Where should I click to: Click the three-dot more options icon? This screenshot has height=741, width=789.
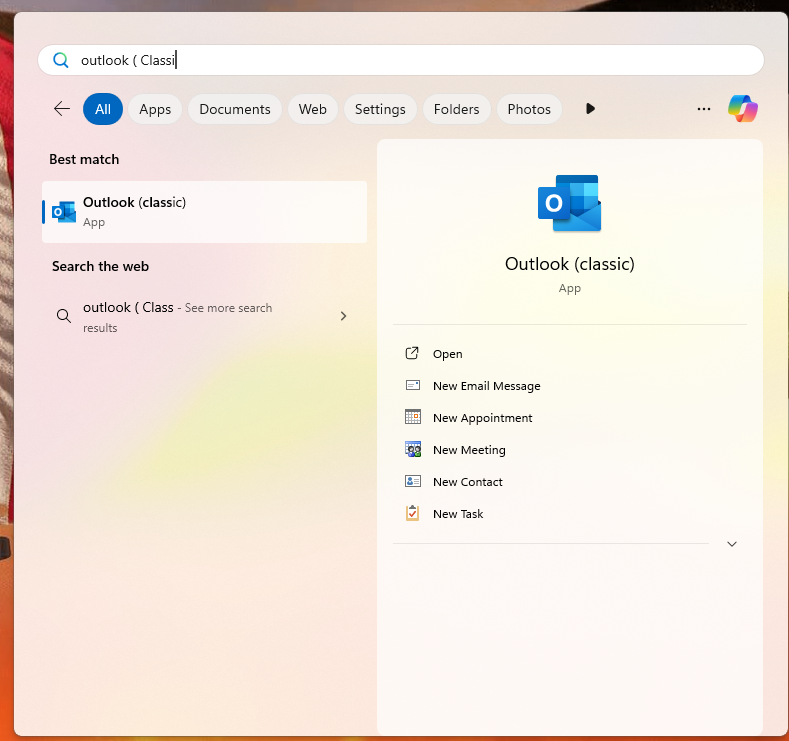[704, 109]
